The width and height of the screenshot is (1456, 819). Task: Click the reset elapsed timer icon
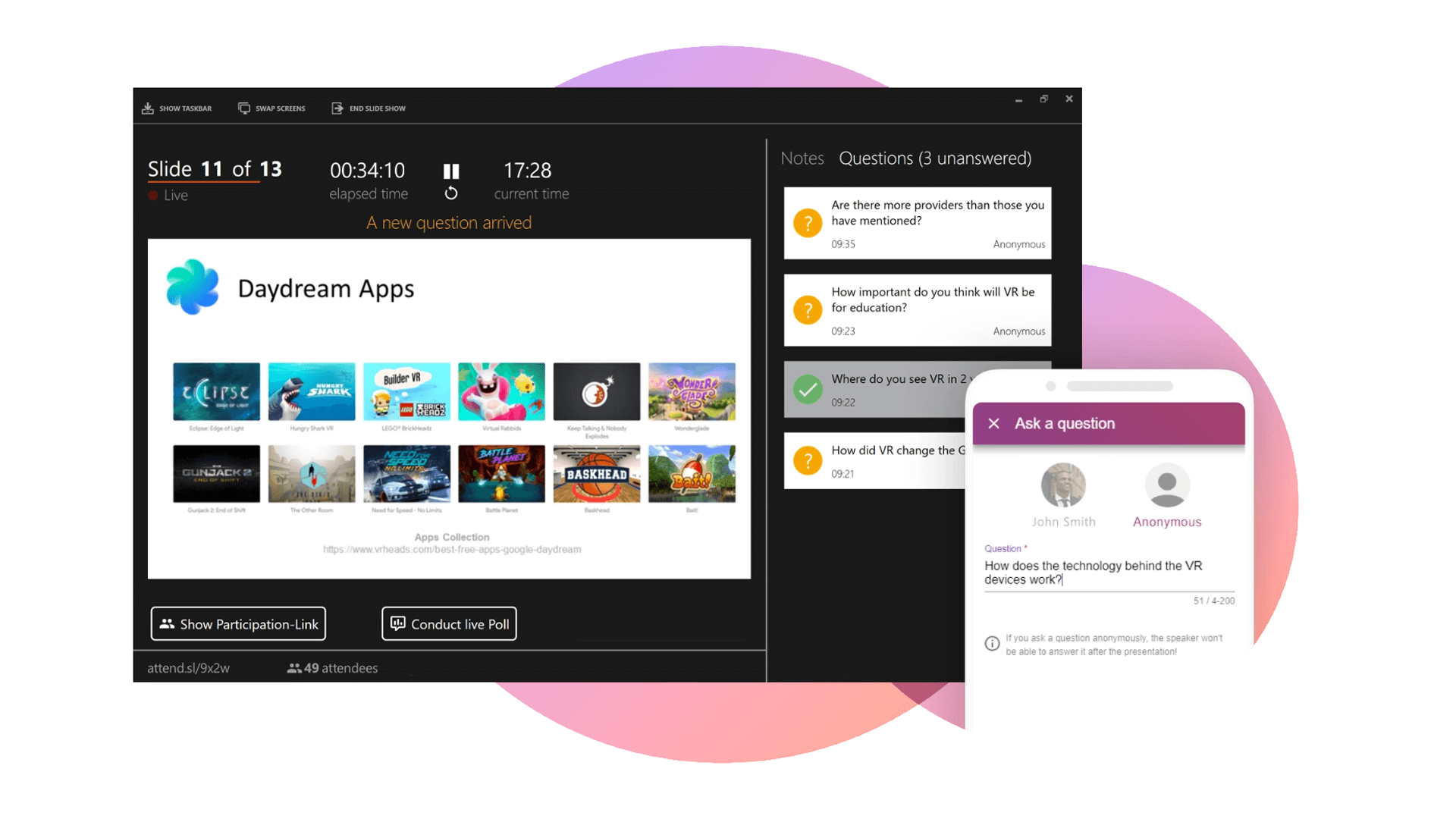tap(452, 193)
